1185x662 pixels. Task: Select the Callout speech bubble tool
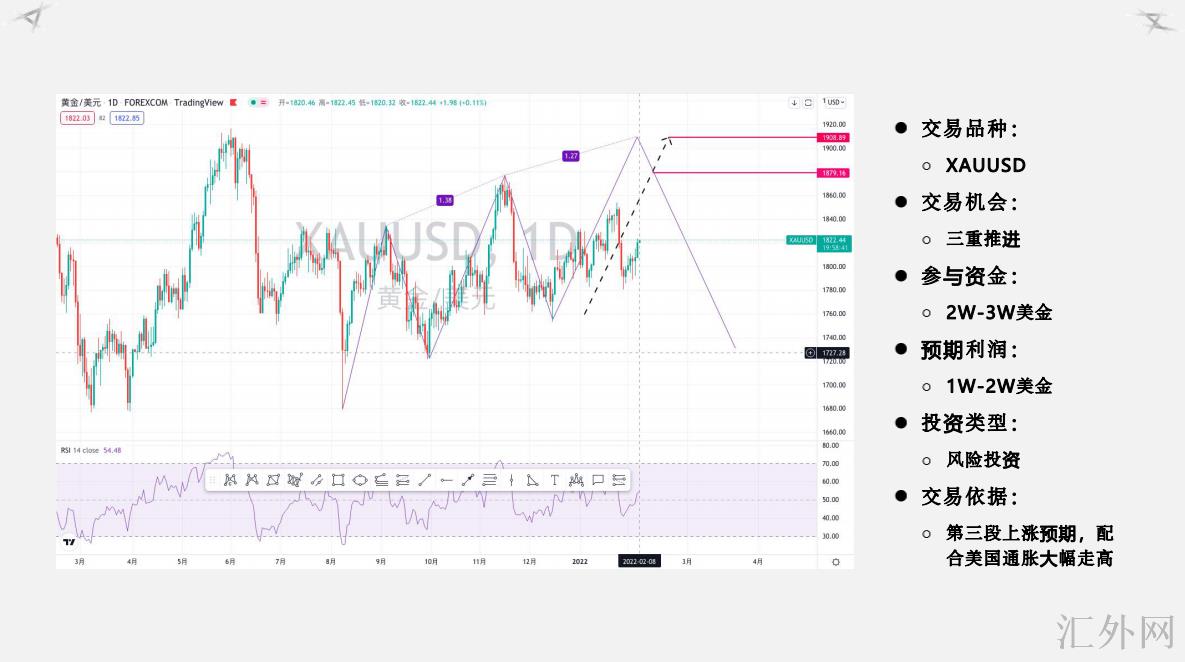tap(598, 480)
